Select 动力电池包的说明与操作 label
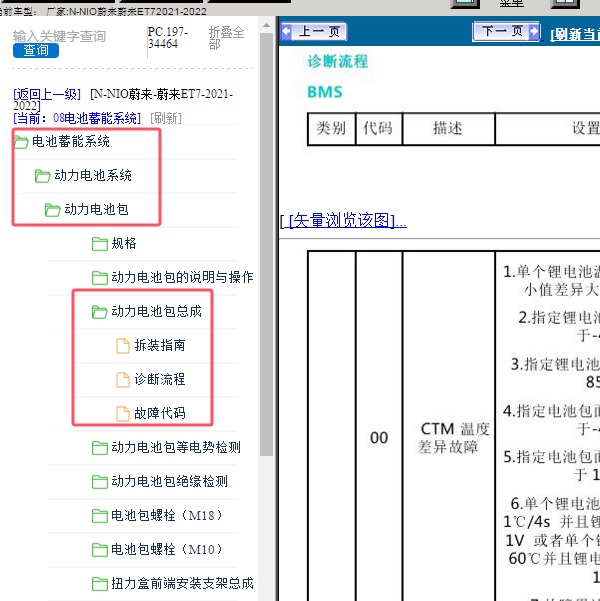This screenshot has width=600, height=601. coord(182,277)
